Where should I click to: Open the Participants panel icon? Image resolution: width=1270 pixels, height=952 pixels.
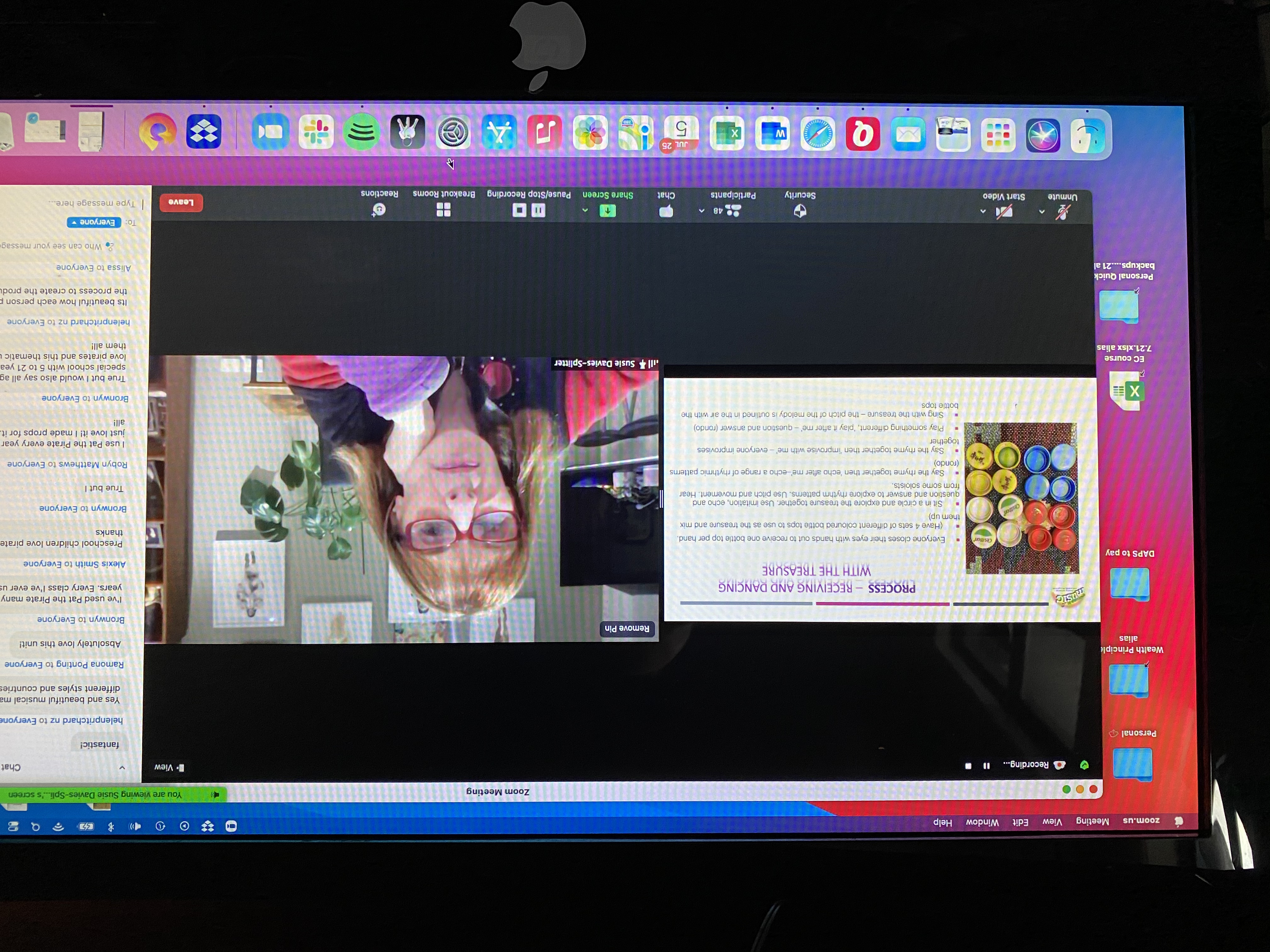(x=733, y=211)
